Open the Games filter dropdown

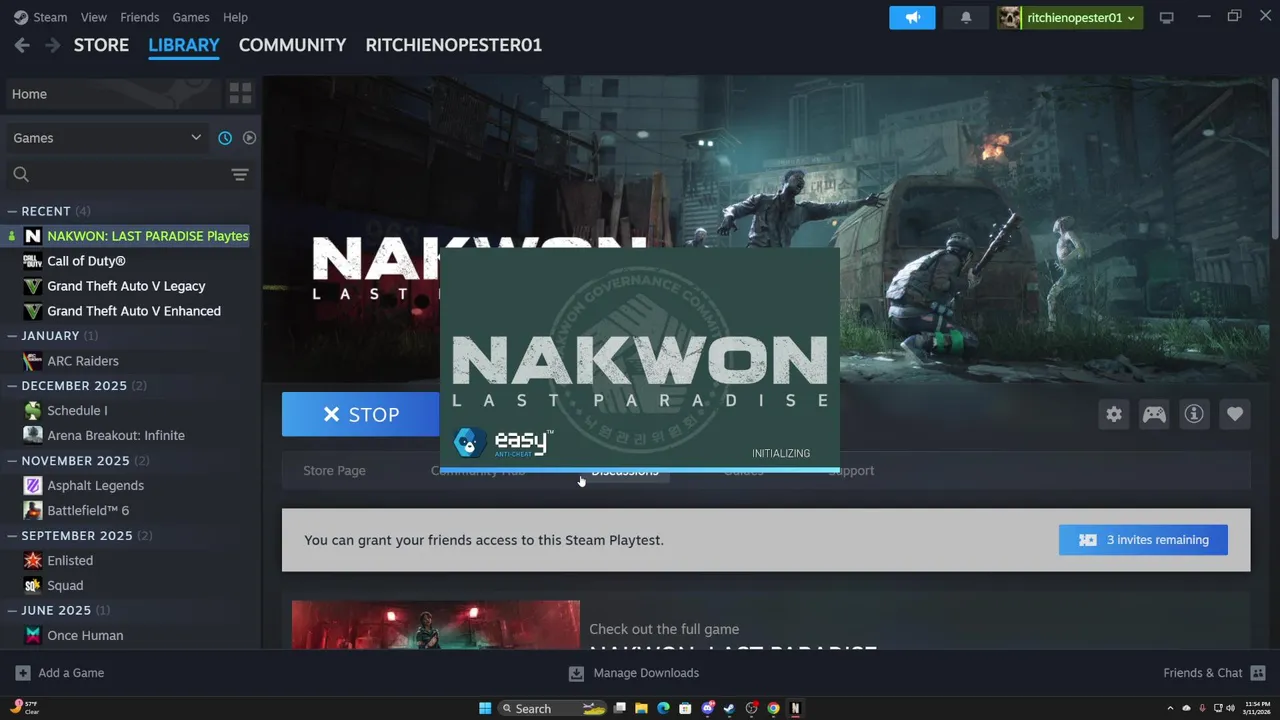point(106,138)
